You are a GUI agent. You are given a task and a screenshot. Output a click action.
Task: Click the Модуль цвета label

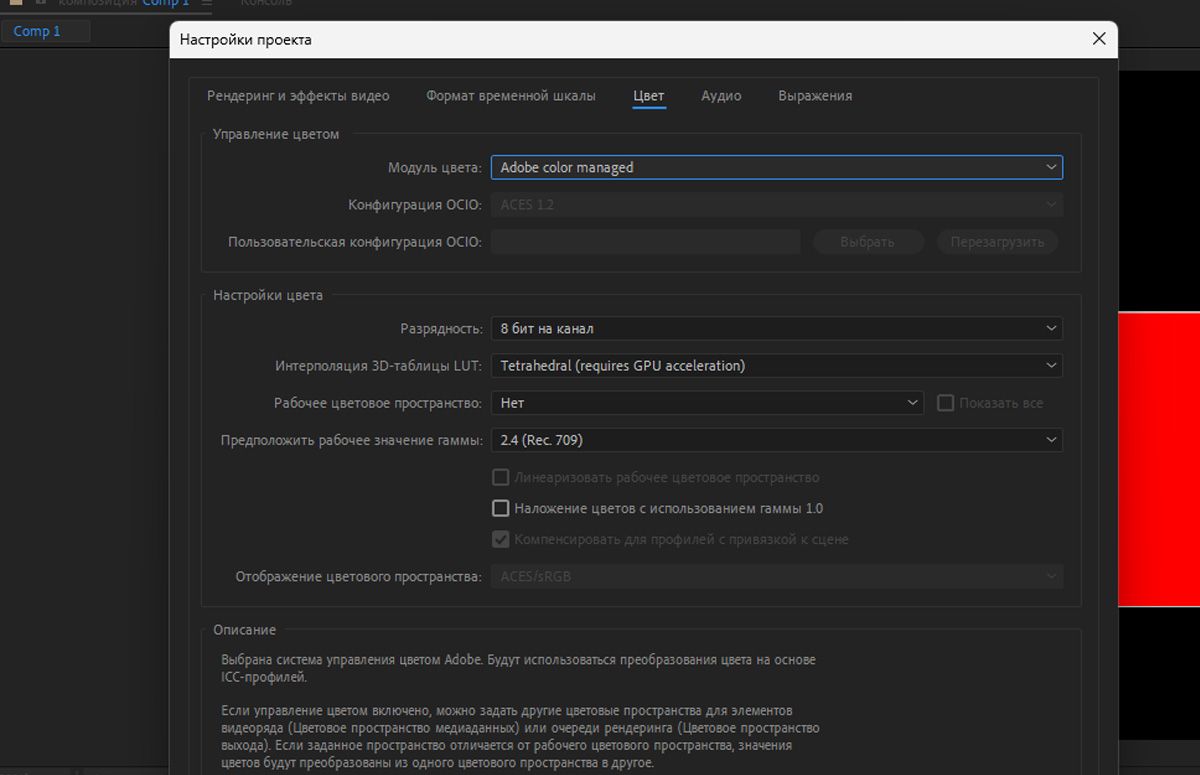click(x=435, y=168)
